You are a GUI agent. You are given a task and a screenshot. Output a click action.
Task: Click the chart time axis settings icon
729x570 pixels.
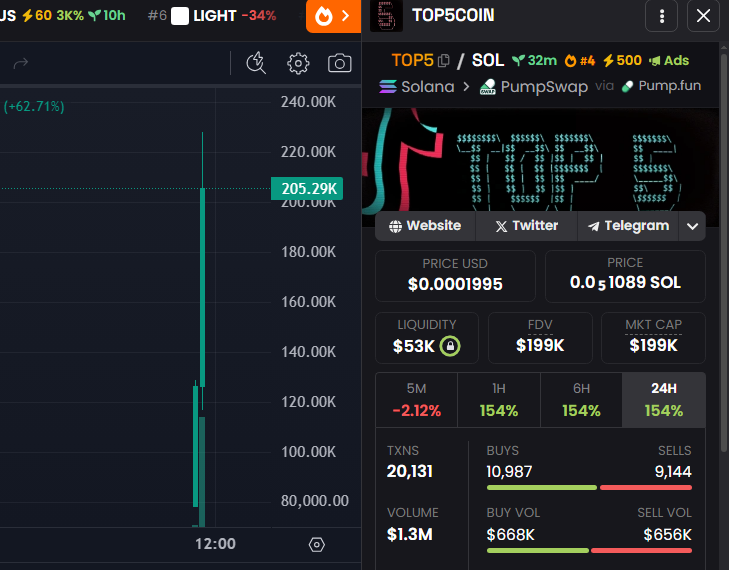(317, 544)
